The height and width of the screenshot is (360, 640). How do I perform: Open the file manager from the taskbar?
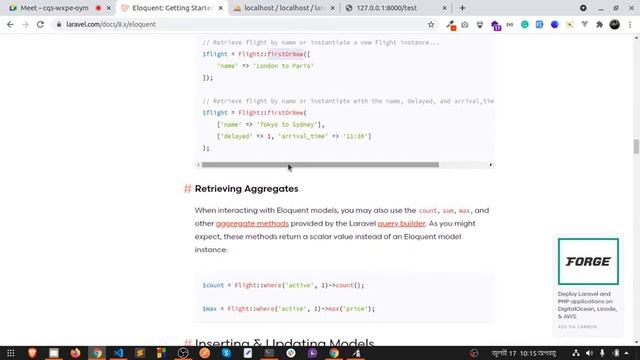click(54, 353)
